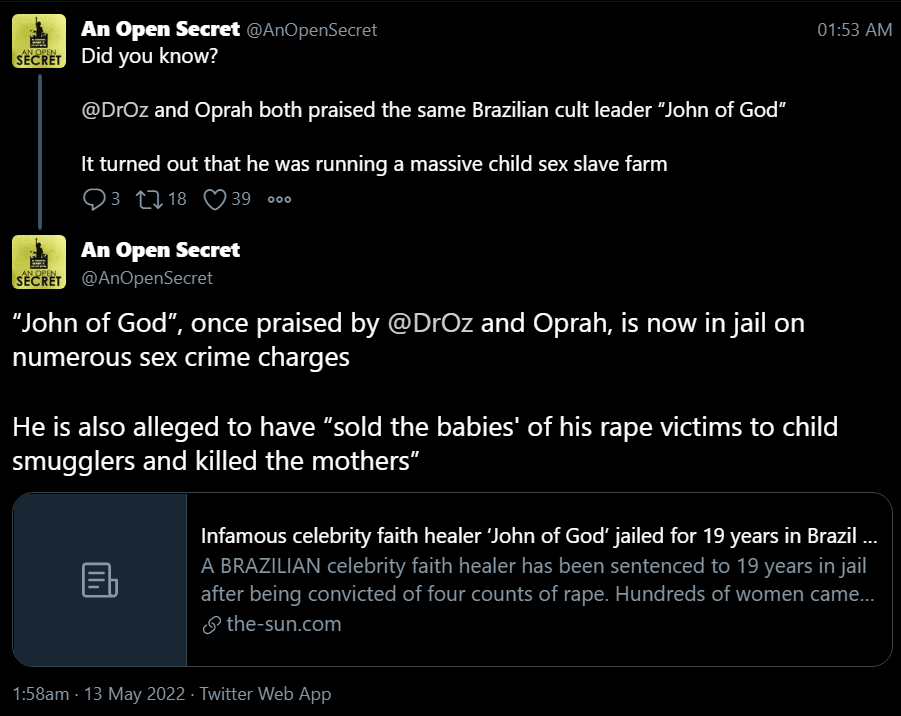Click the chain link icon by the-sun.com

pyautogui.click(x=211, y=625)
